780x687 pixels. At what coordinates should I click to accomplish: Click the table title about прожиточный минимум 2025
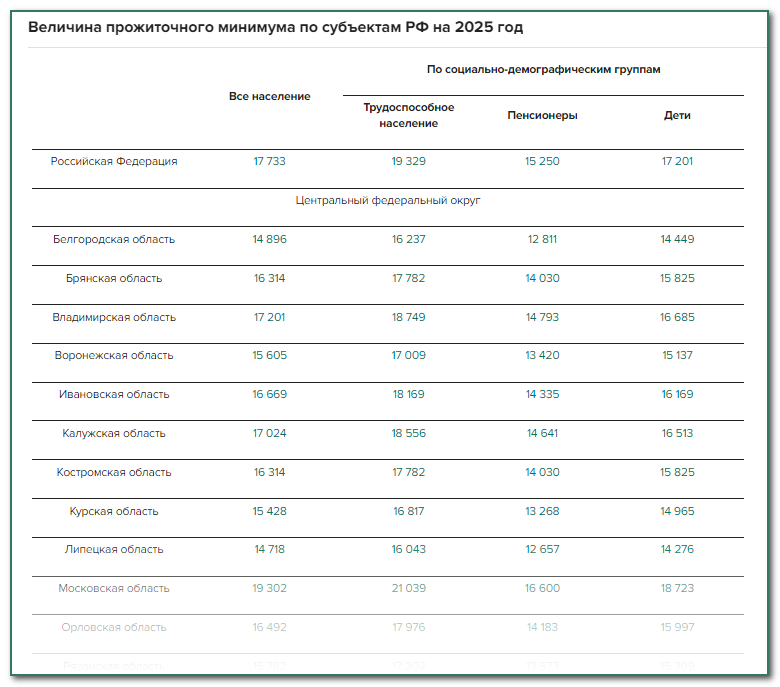point(275,27)
